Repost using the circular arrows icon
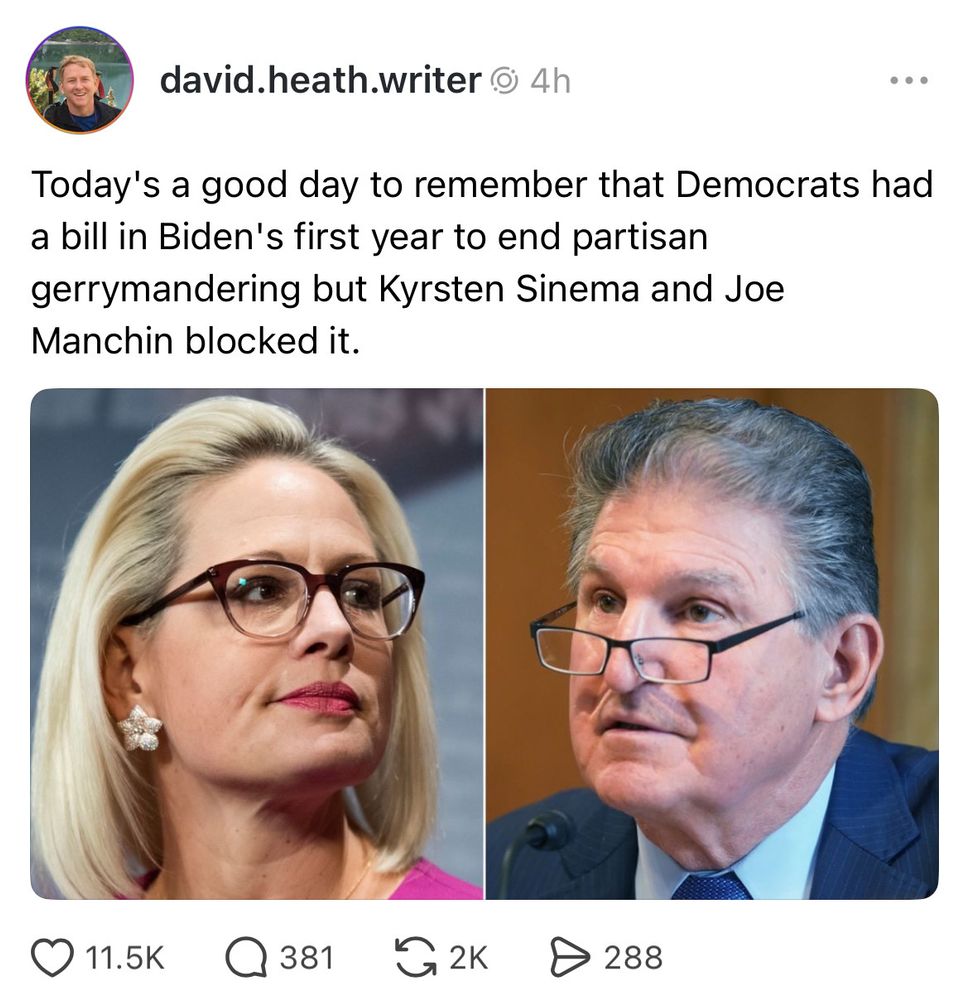969x1000 pixels. tap(416, 957)
